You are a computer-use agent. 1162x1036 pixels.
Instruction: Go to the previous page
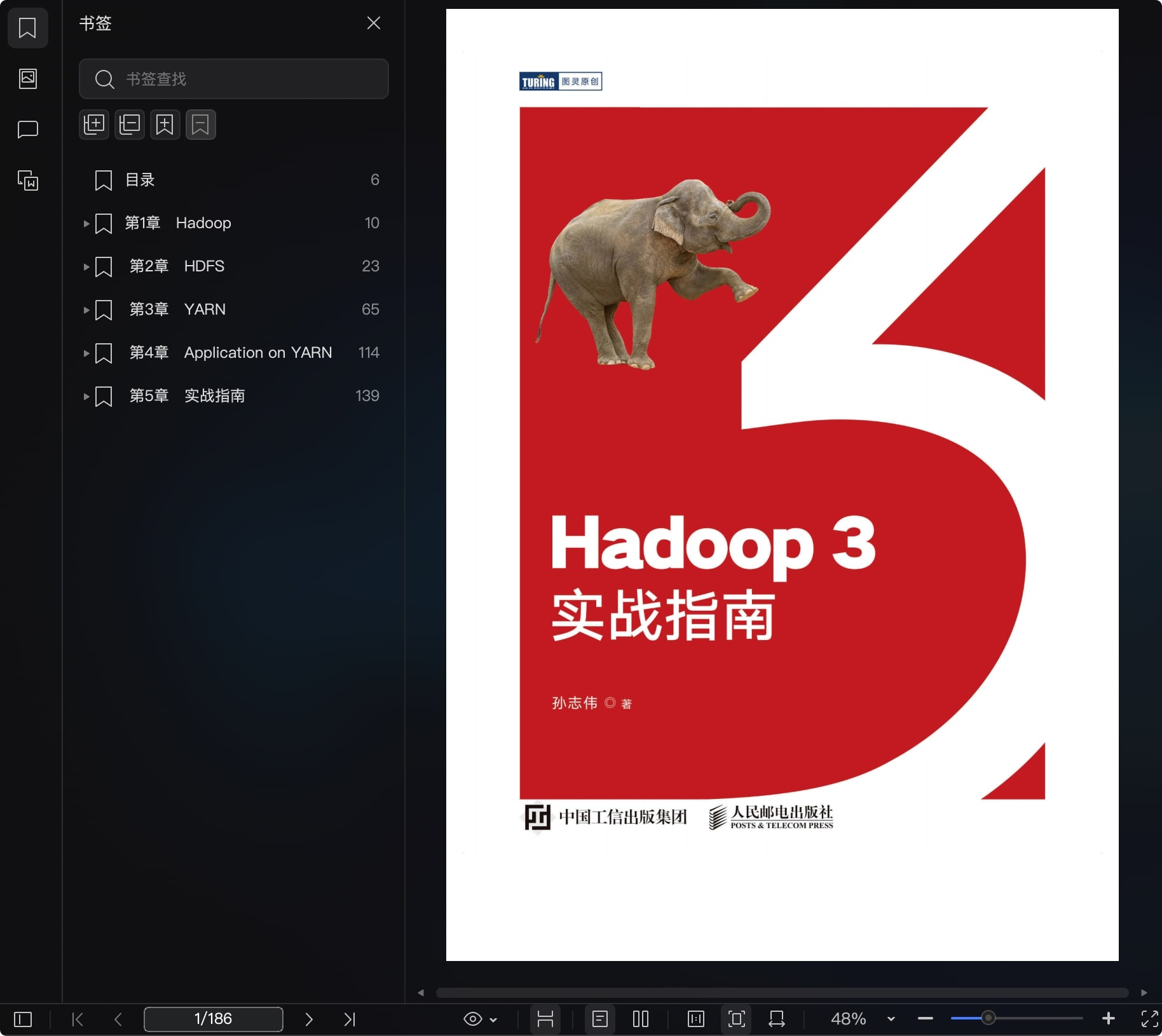coord(118,1019)
